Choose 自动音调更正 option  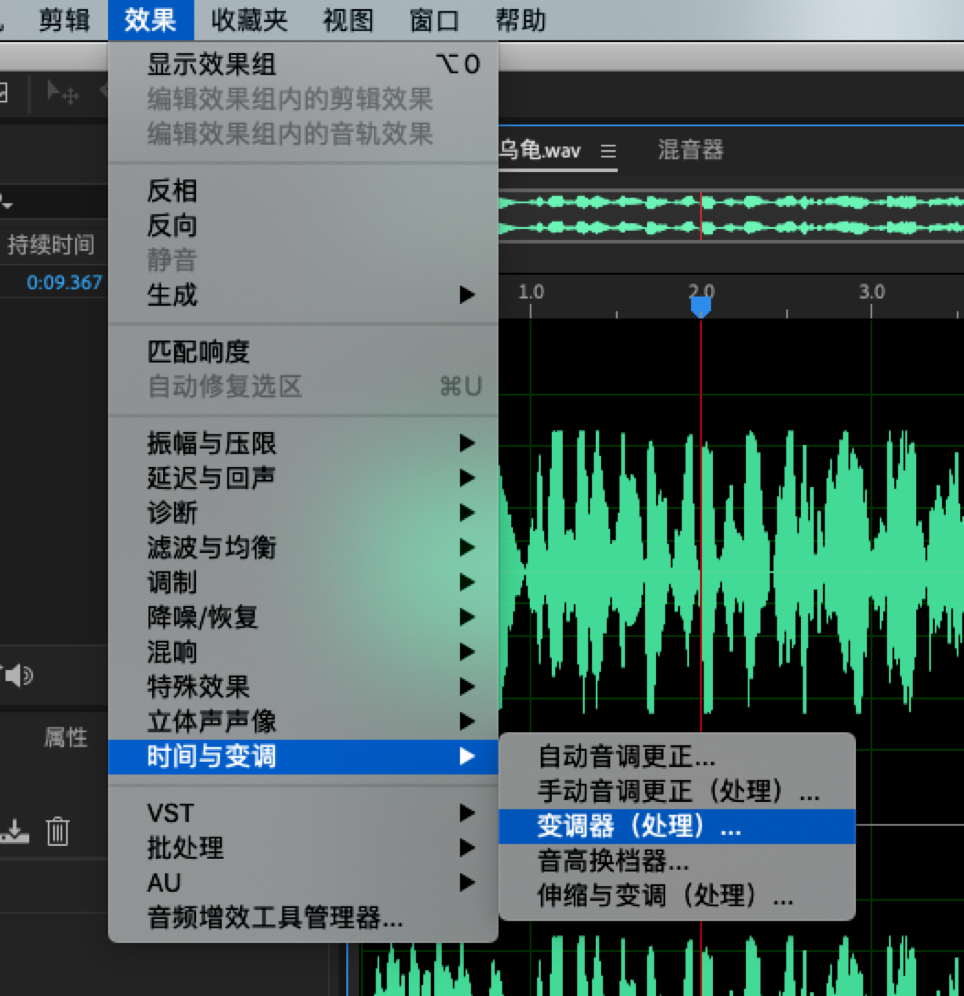coord(677,756)
